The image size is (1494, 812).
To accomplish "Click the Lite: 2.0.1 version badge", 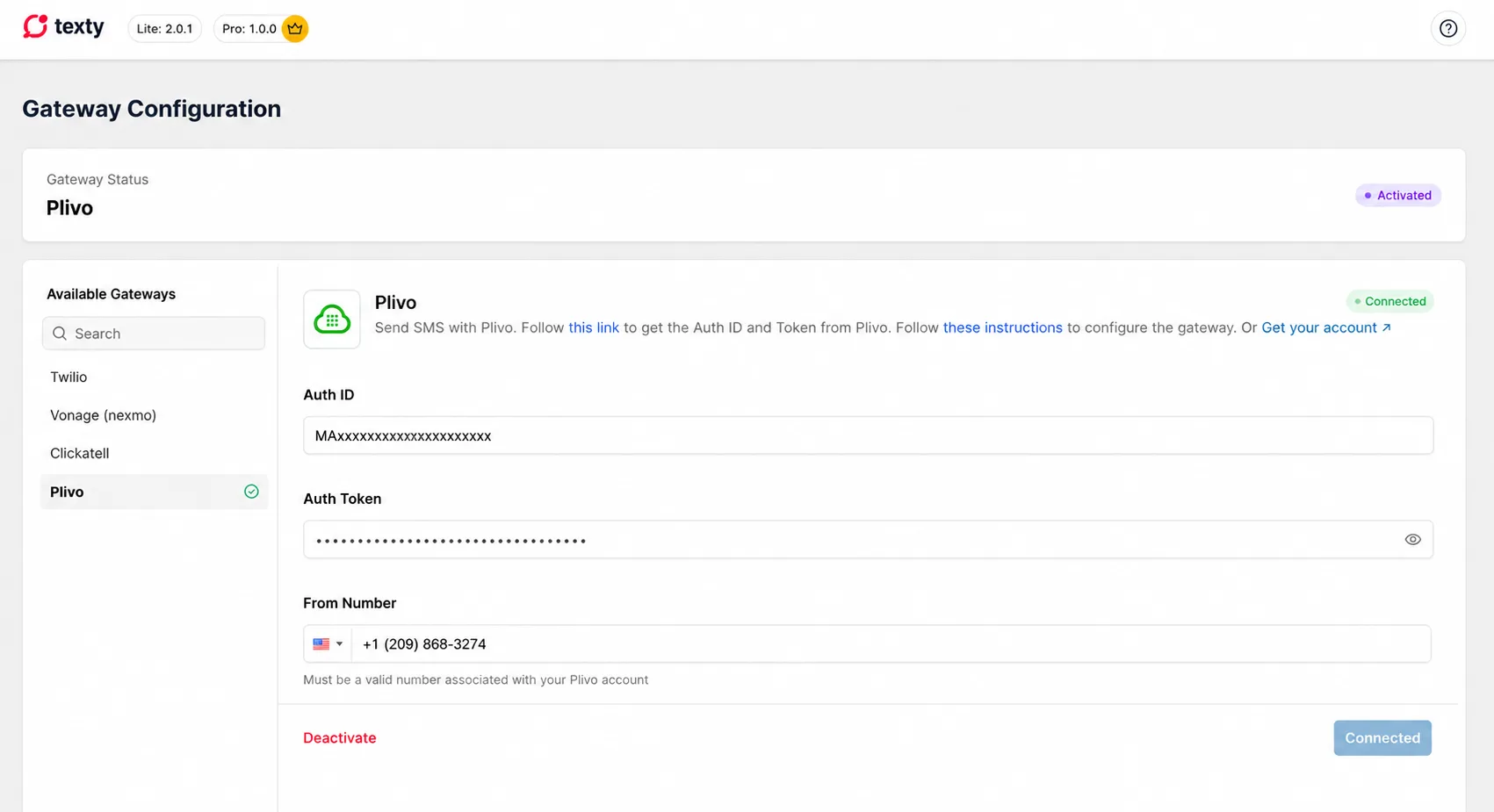I will click(164, 29).
